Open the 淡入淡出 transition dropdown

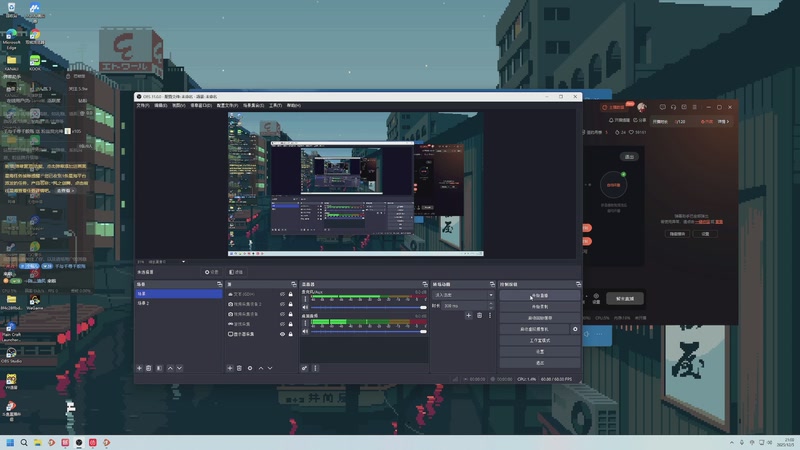(463, 295)
